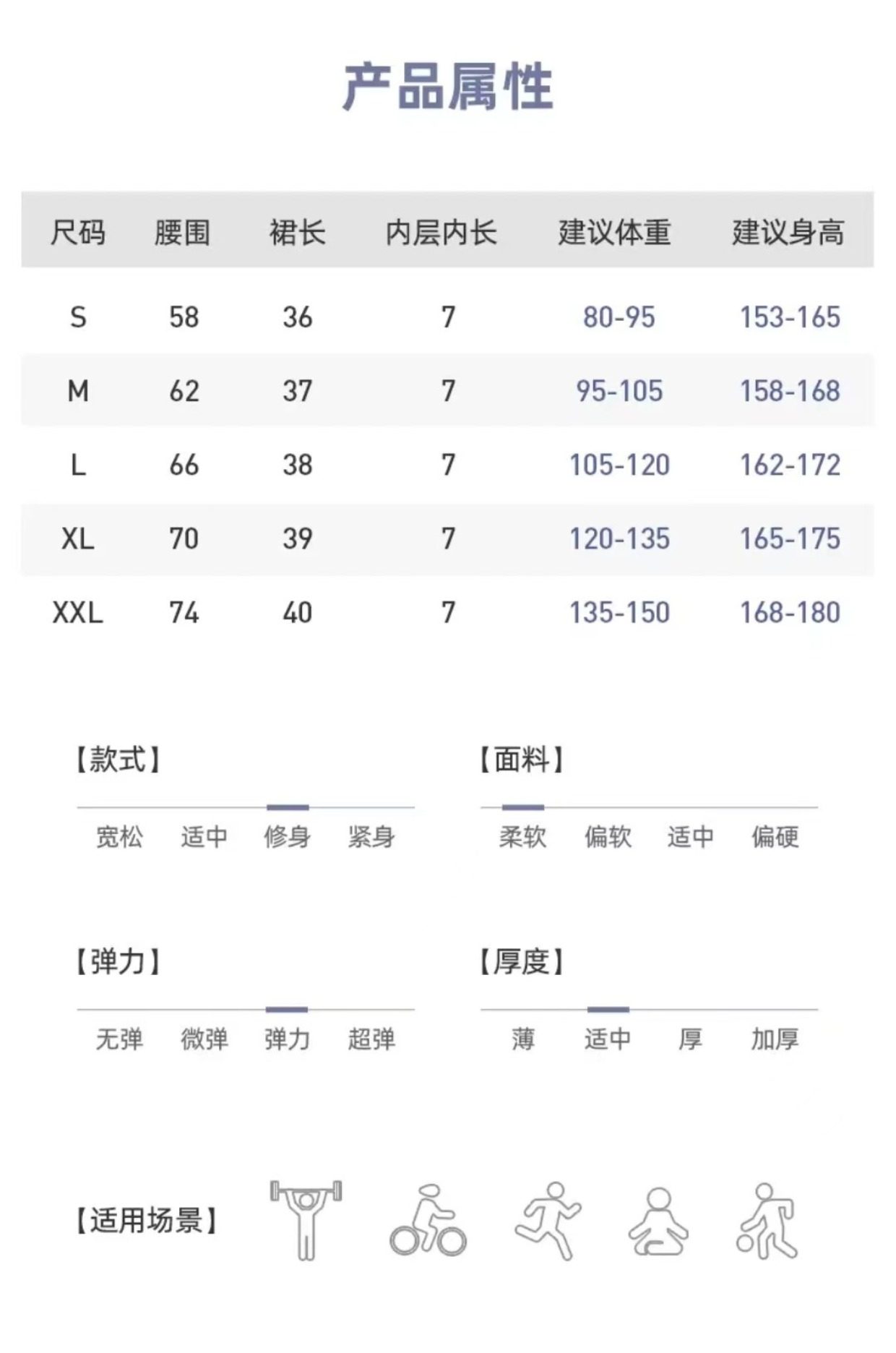Click the yoga meditation scenario icon
This screenshot has height=1353, width=896.
click(658, 1221)
